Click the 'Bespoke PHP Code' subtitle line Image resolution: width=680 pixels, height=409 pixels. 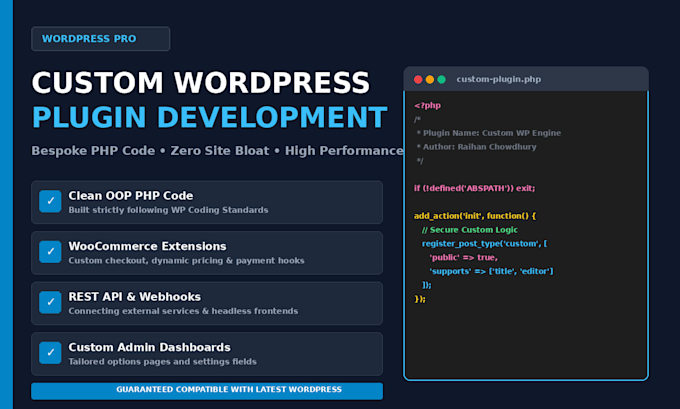click(217, 151)
